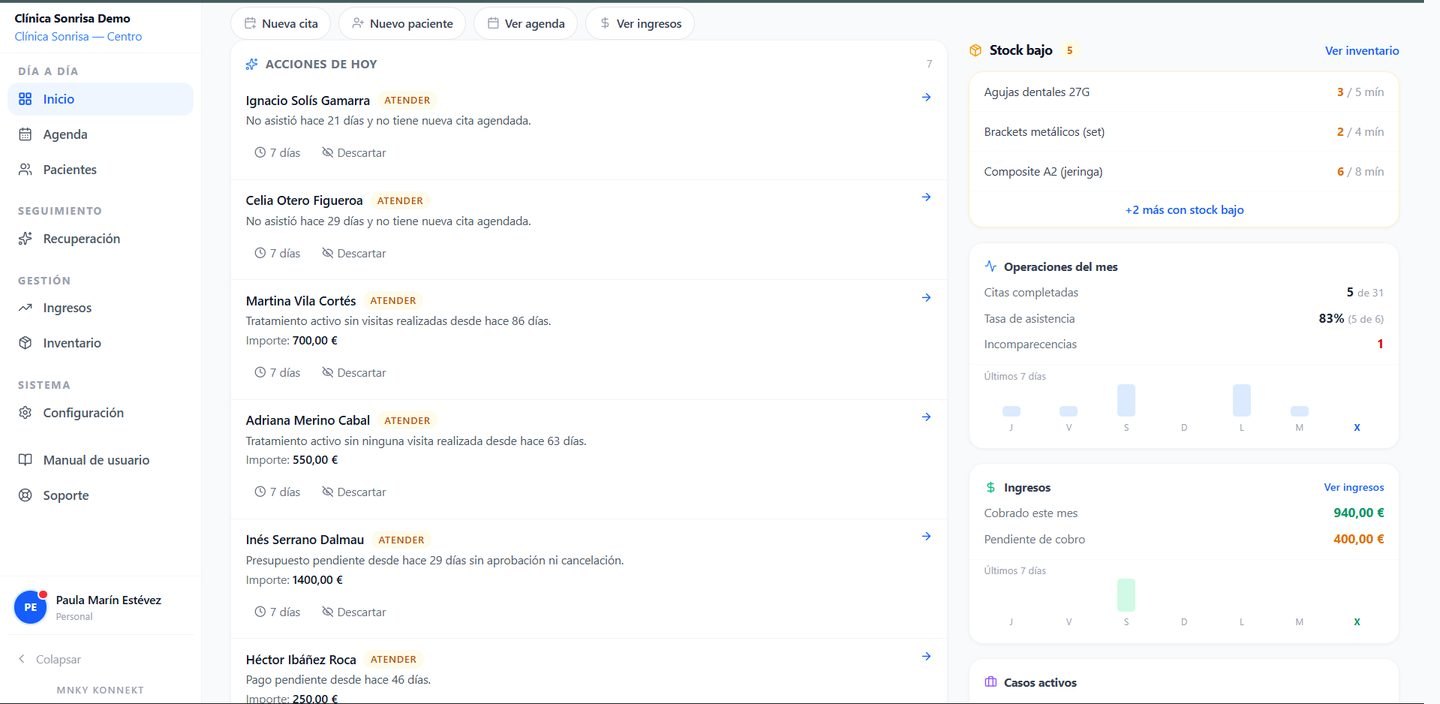
Task: Click the dollar icon in Ingresos card
Action: [x=991, y=488]
